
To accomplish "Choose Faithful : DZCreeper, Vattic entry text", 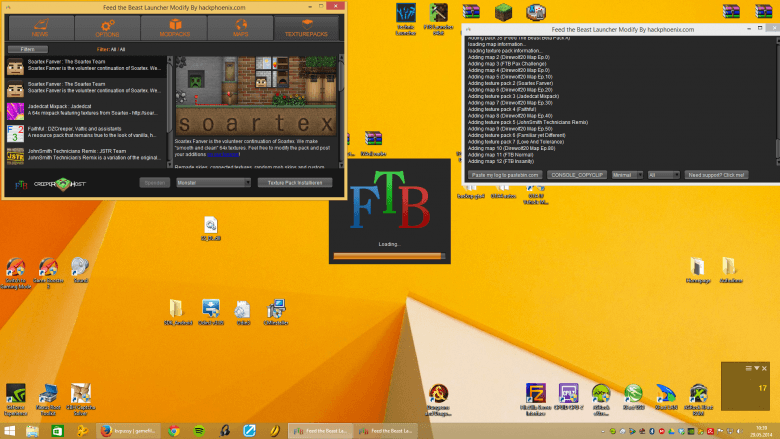I will 75,129.
